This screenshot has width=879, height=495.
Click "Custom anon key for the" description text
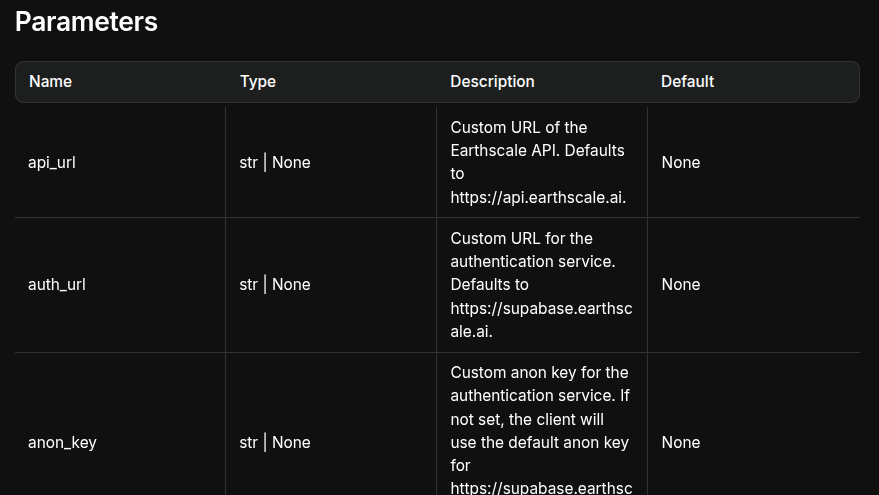pyautogui.click(x=539, y=372)
